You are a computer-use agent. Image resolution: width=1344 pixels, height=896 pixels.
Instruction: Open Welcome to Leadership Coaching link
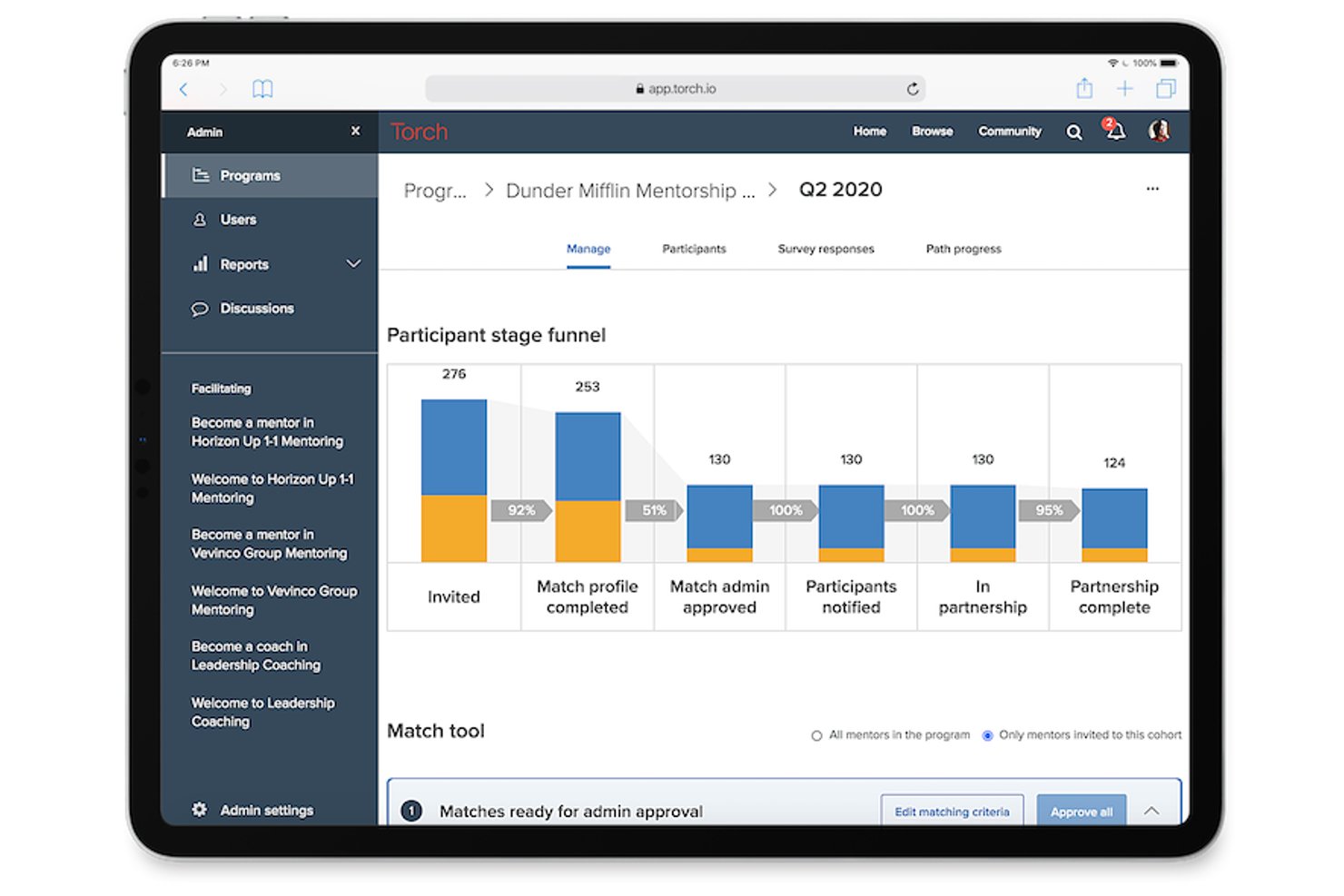point(262,712)
